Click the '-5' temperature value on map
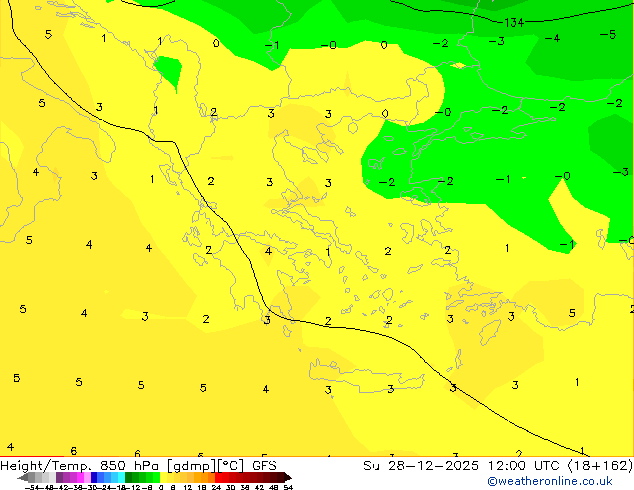 [x=608, y=34]
